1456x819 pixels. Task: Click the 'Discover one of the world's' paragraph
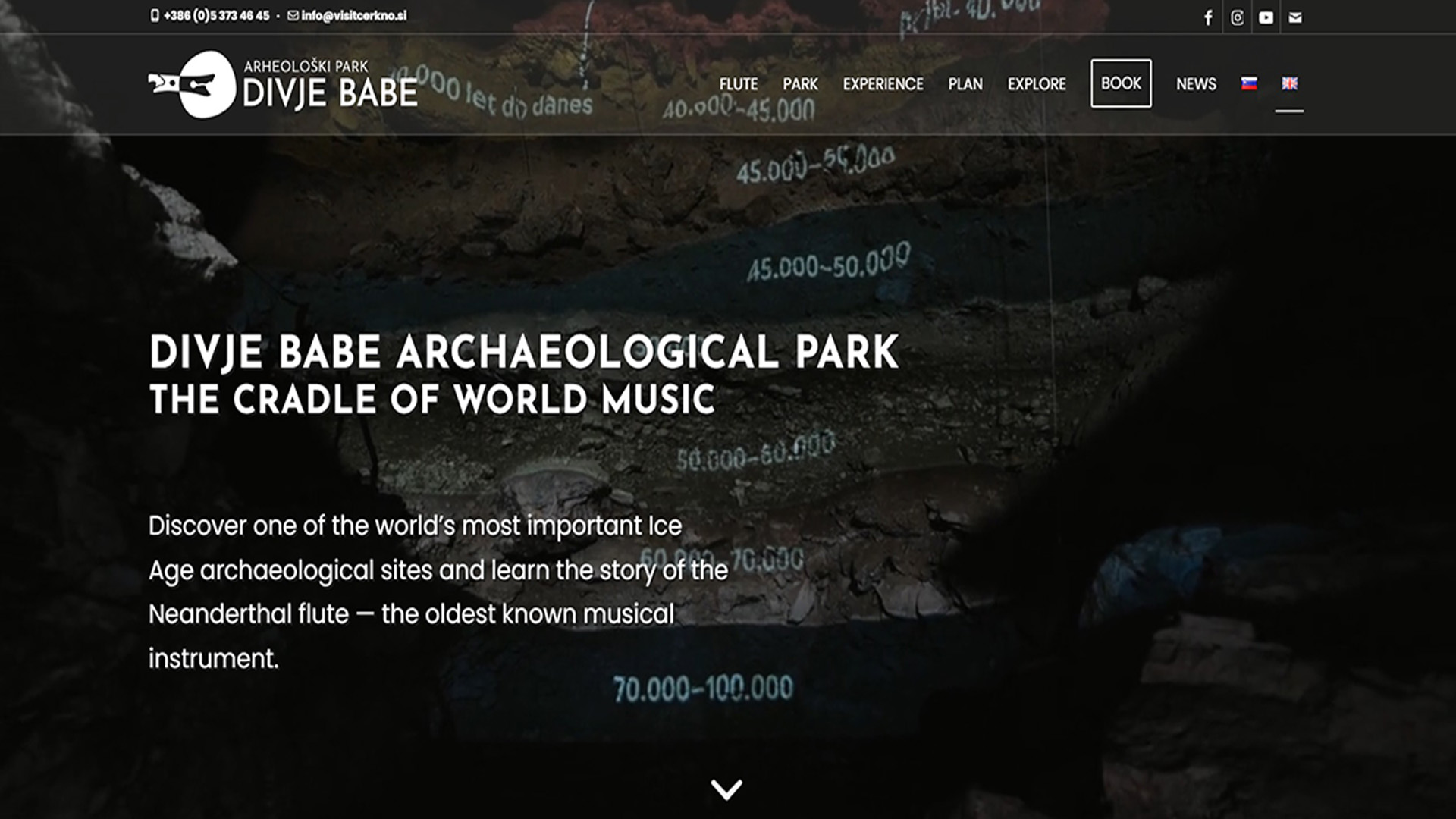[x=438, y=591]
